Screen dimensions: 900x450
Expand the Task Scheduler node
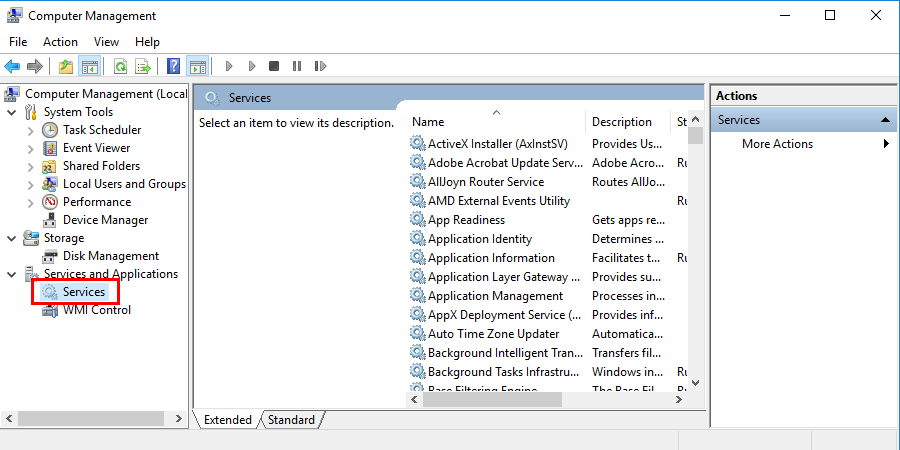[x=31, y=130]
